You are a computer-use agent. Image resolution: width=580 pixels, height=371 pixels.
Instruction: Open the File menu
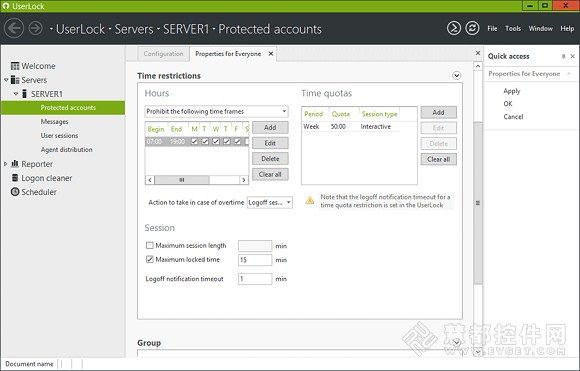pyautogui.click(x=492, y=28)
